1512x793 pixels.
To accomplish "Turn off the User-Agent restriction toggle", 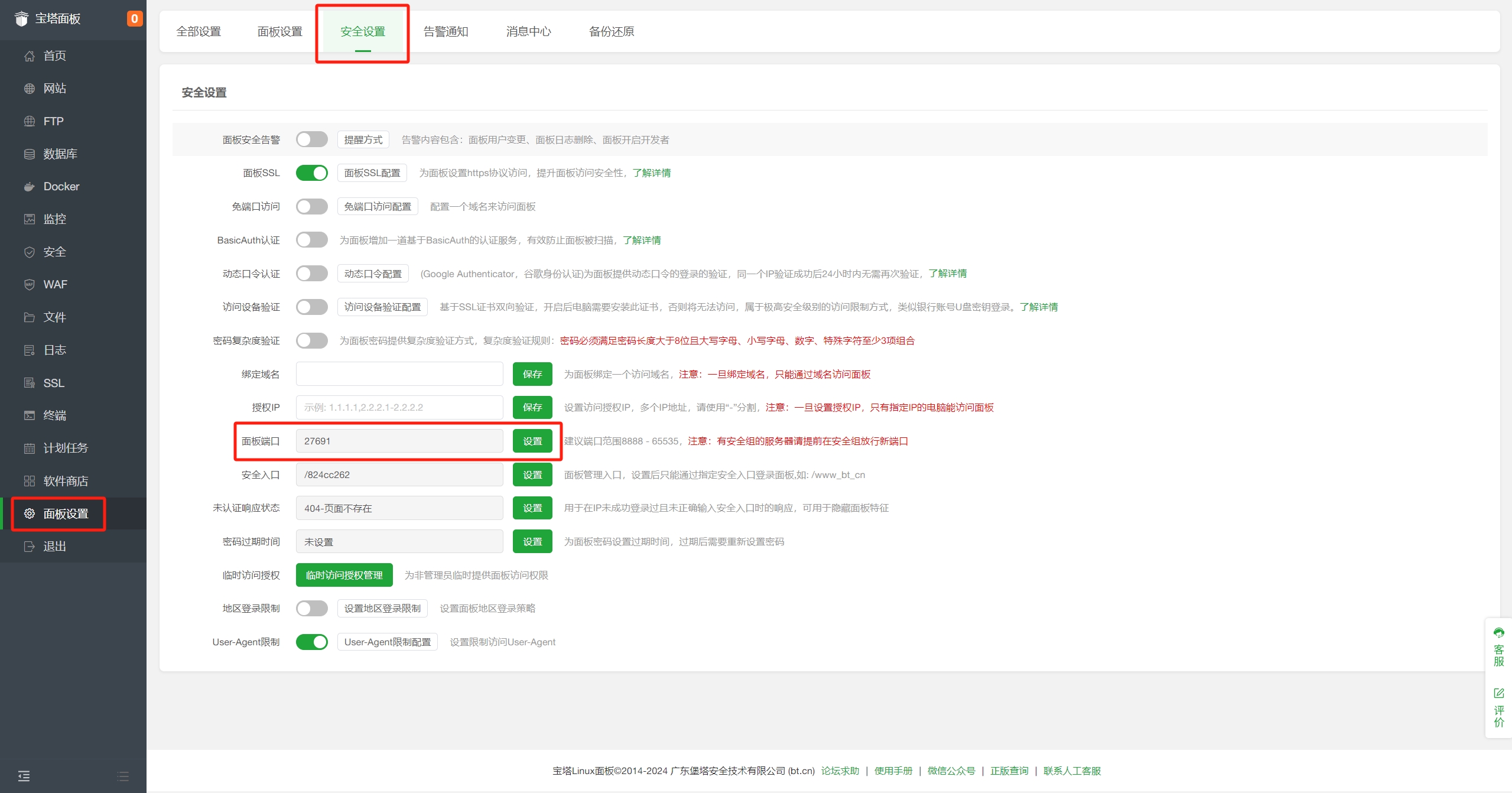I will tap(311, 642).
